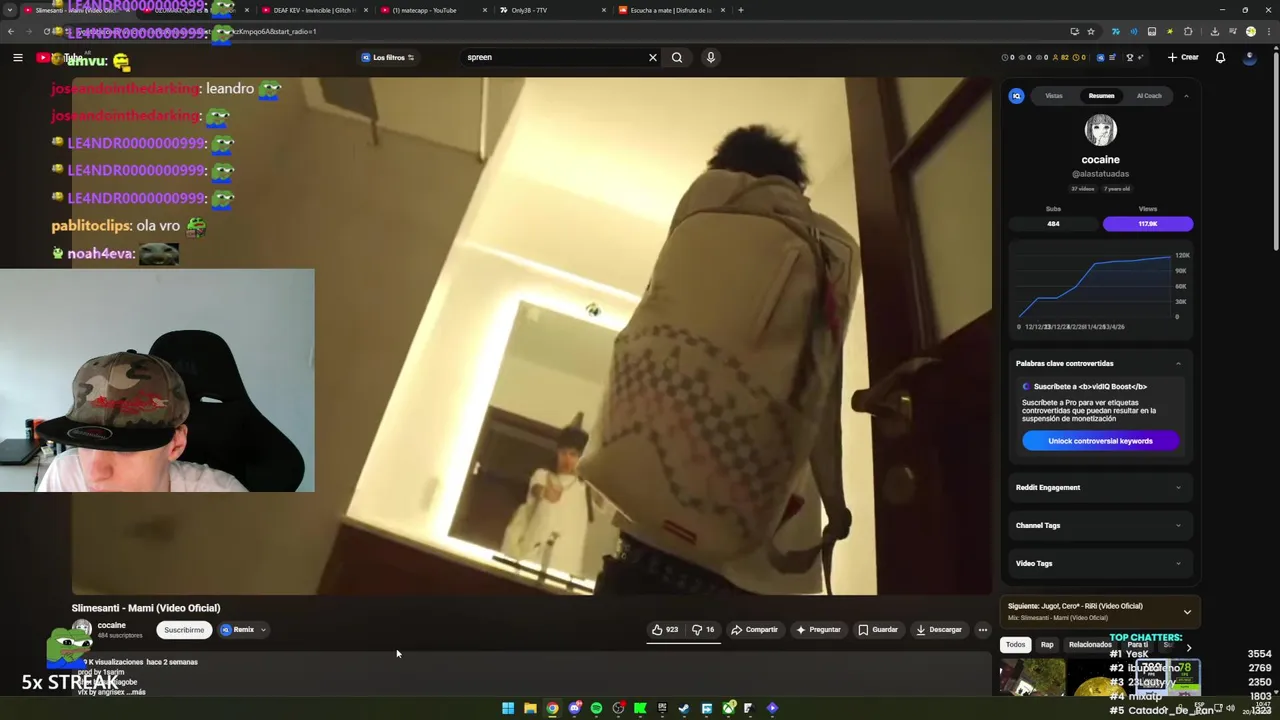
Task: Dislike the video with thumbs down
Action: point(704,630)
